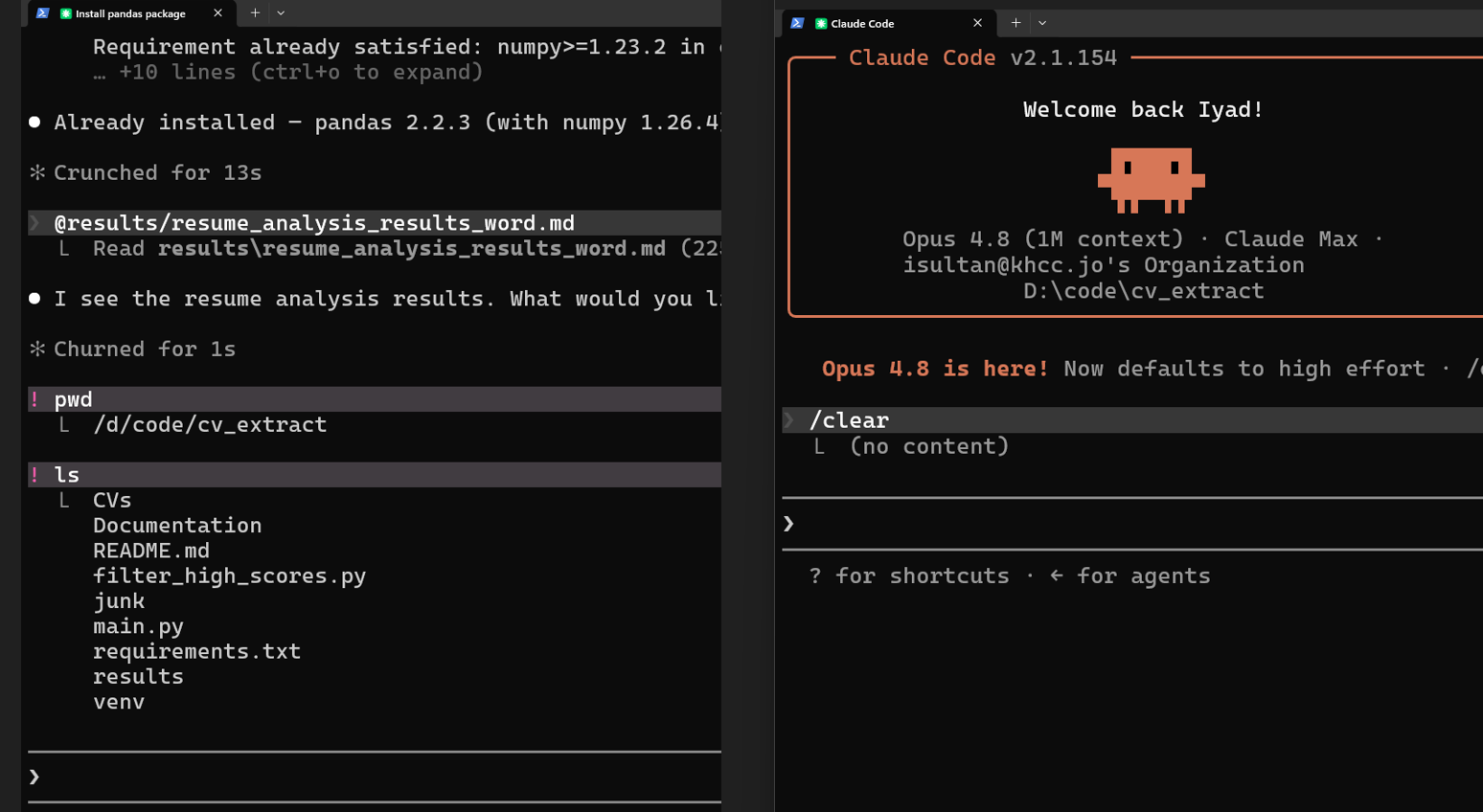The height and width of the screenshot is (812, 1483).
Task: Click the 'Claude Code v2.1.154' title
Action: (983, 57)
